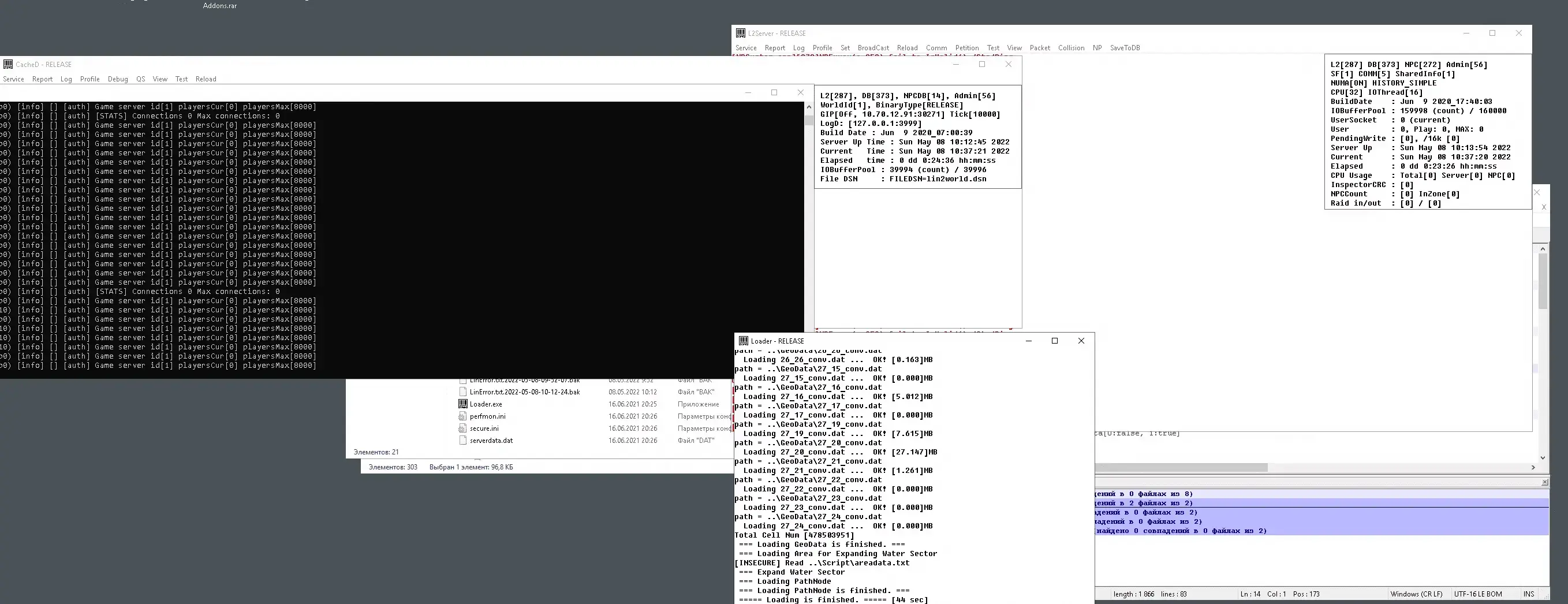
Task: Maximize the L2Server - RELEASE window
Action: [x=1492, y=33]
